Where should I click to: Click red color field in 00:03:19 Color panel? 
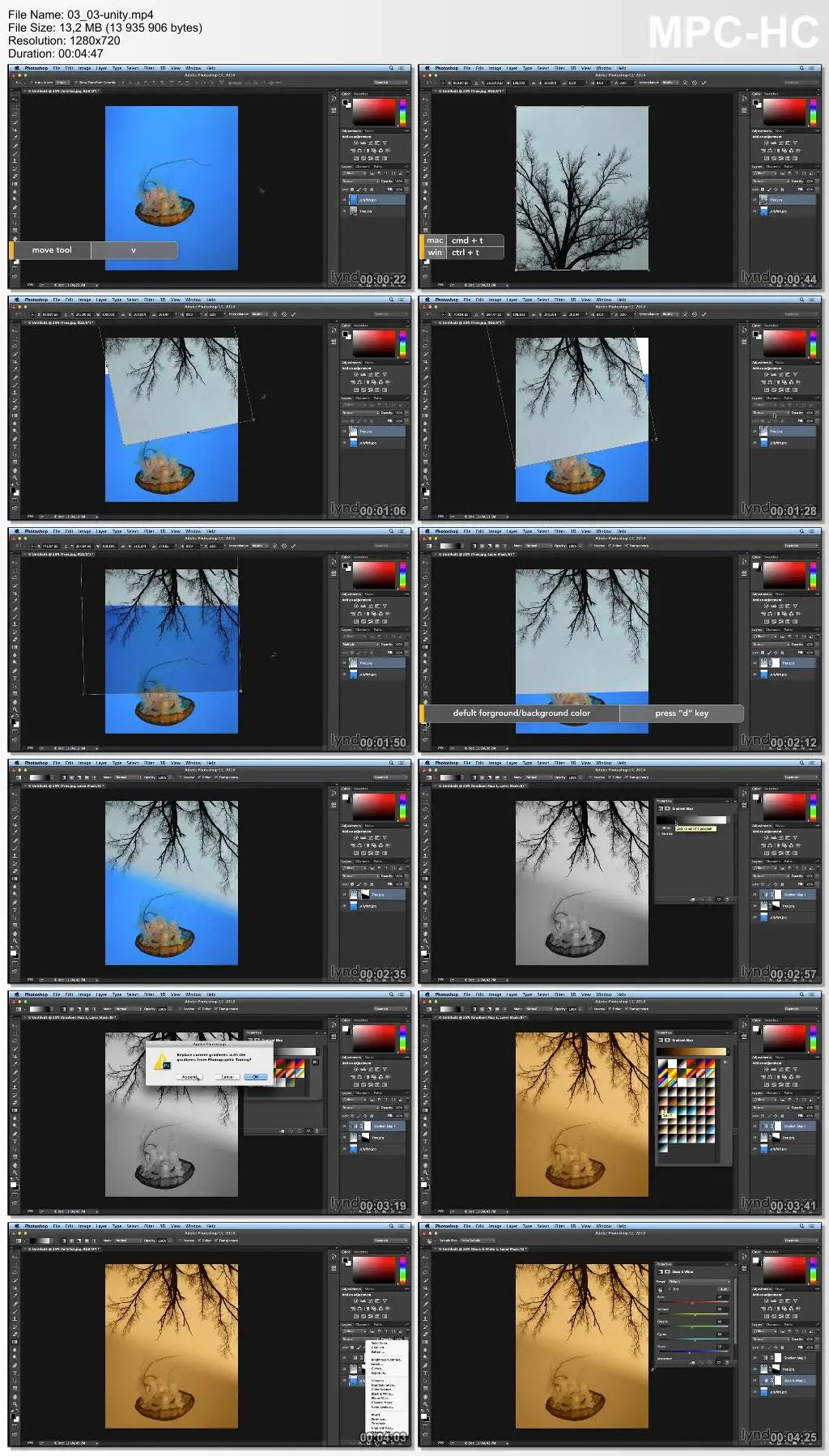tap(374, 1038)
